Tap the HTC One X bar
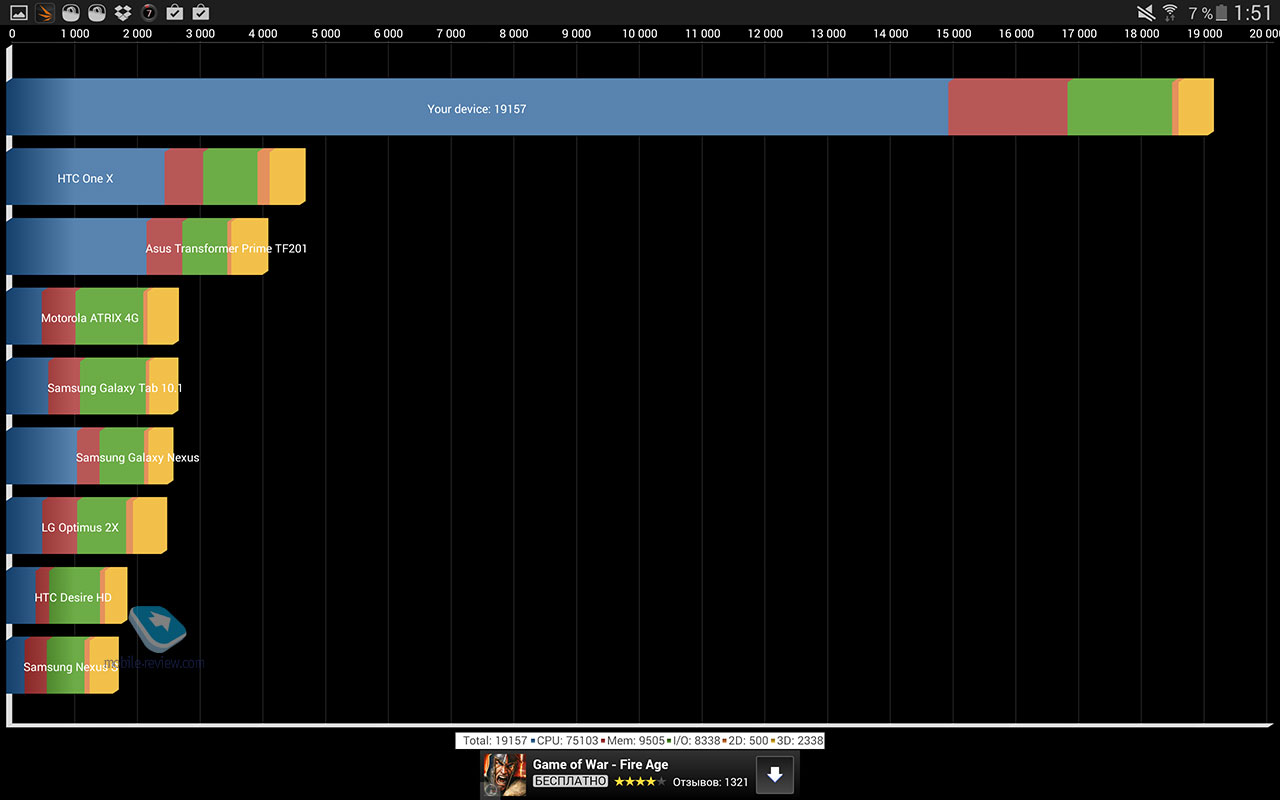This screenshot has width=1280, height=800. tap(156, 178)
